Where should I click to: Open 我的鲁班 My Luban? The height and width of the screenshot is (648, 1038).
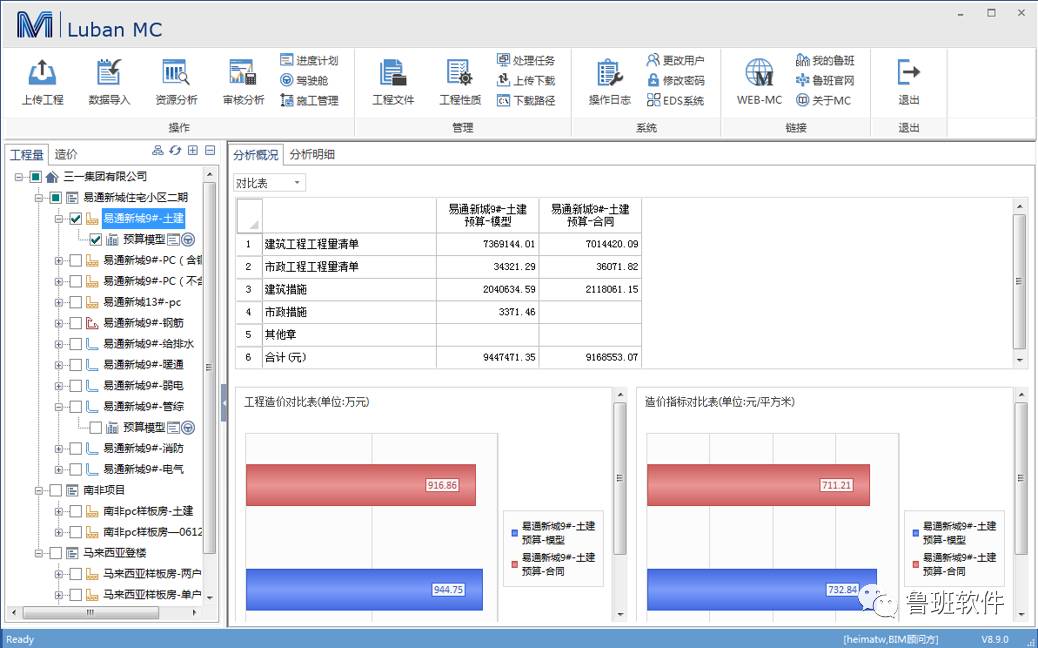pyautogui.click(x=825, y=60)
